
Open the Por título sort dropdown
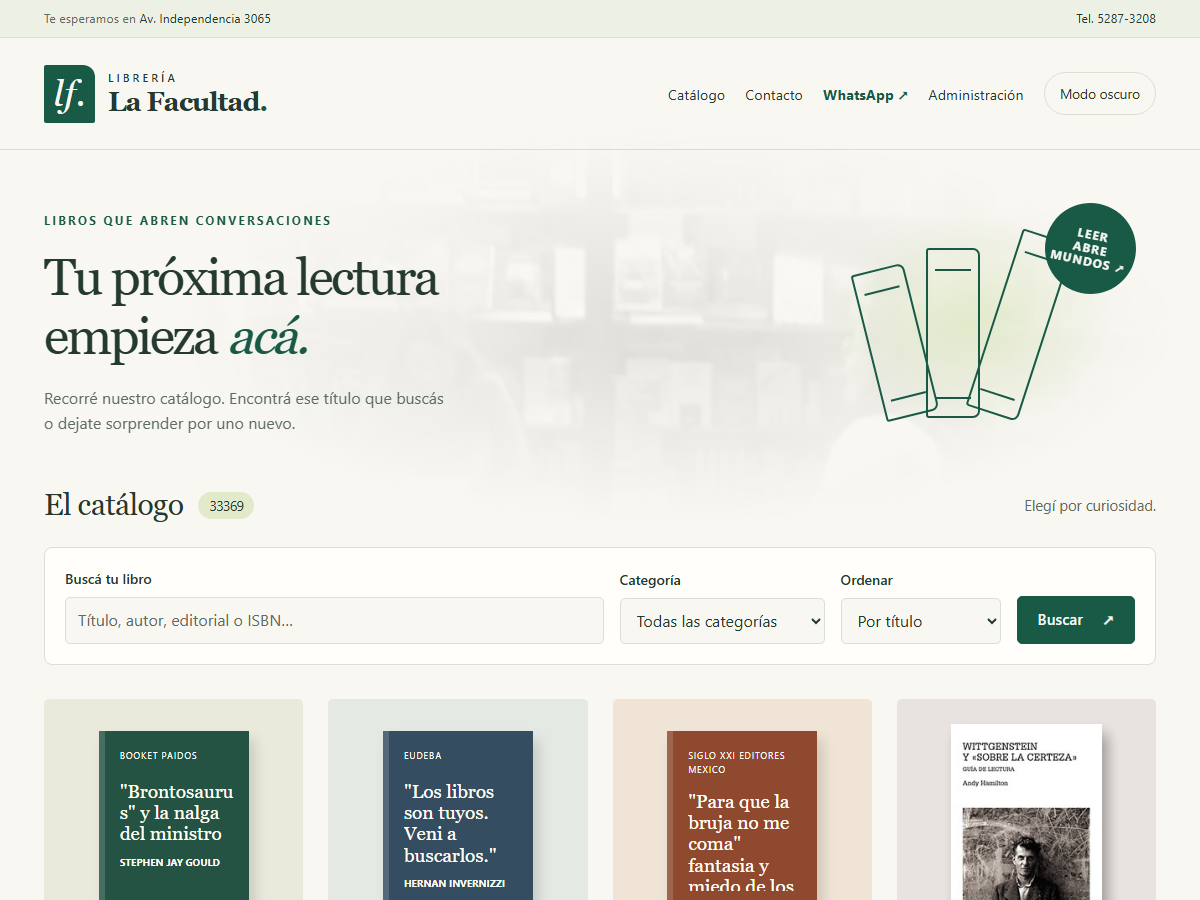[921, 621]
